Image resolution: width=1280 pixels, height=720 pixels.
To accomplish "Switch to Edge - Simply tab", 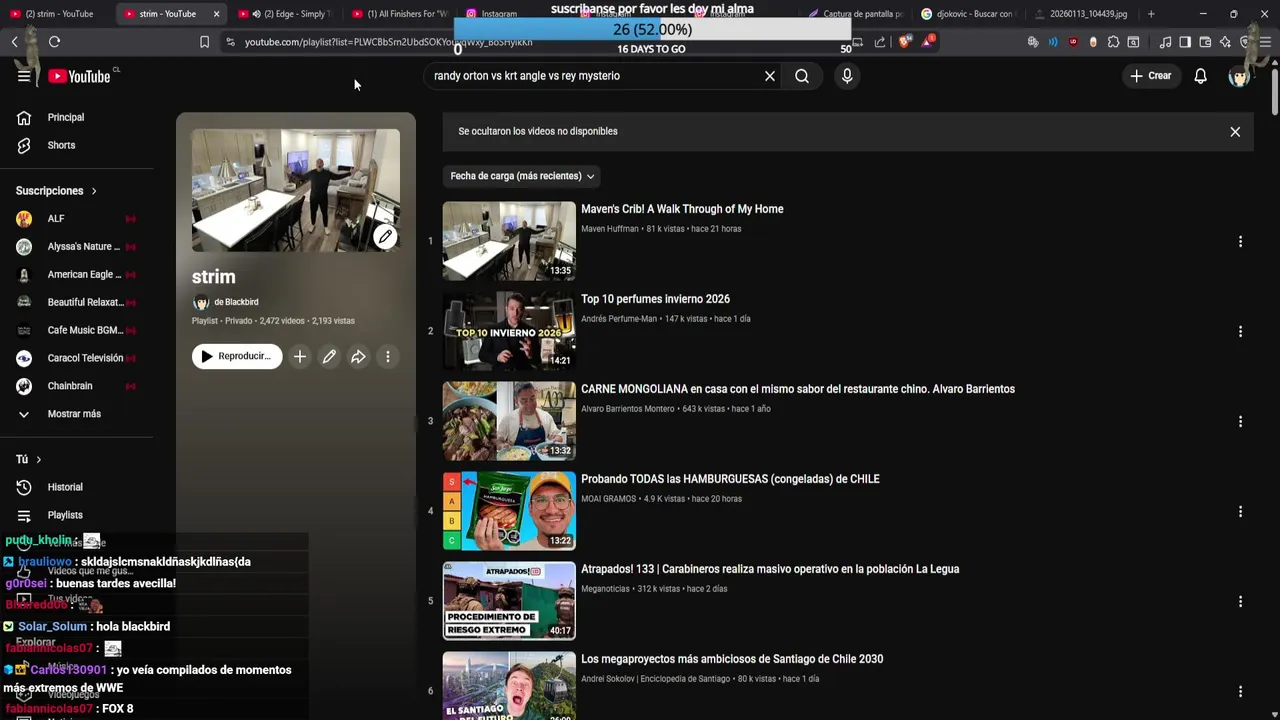I will click(287, 14).
